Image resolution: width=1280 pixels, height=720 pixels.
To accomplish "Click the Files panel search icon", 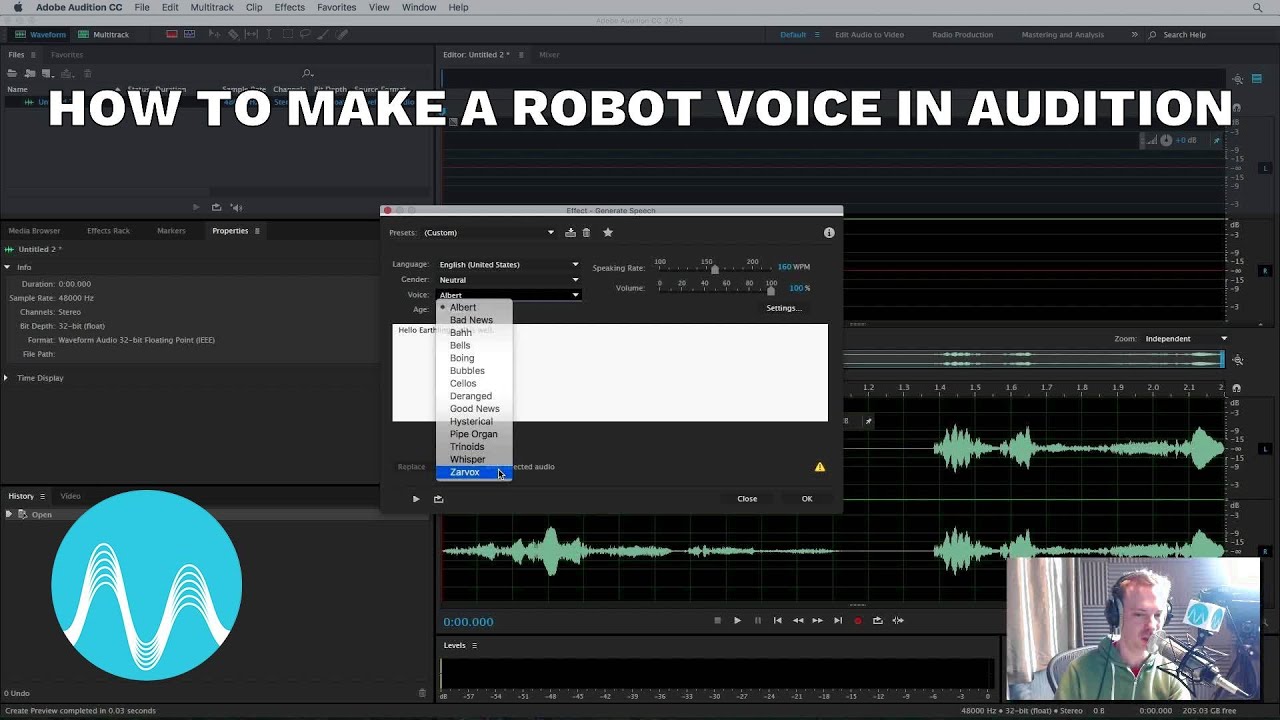I will coord(307,73).
